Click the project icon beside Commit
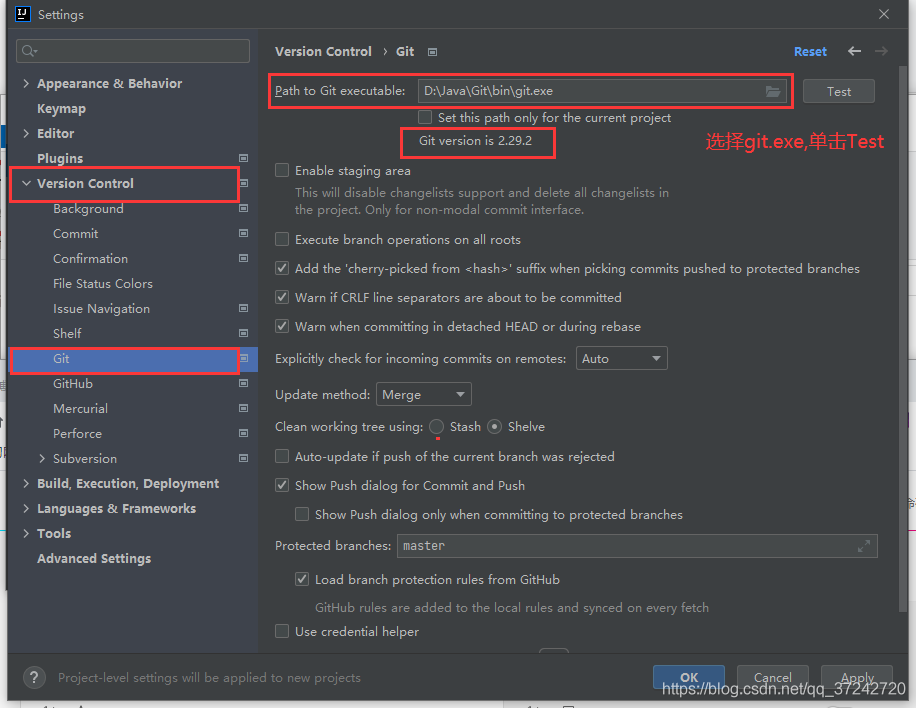The width and height of the screenshot is (916, 708). pyautogui.click(x=244, y=233)
